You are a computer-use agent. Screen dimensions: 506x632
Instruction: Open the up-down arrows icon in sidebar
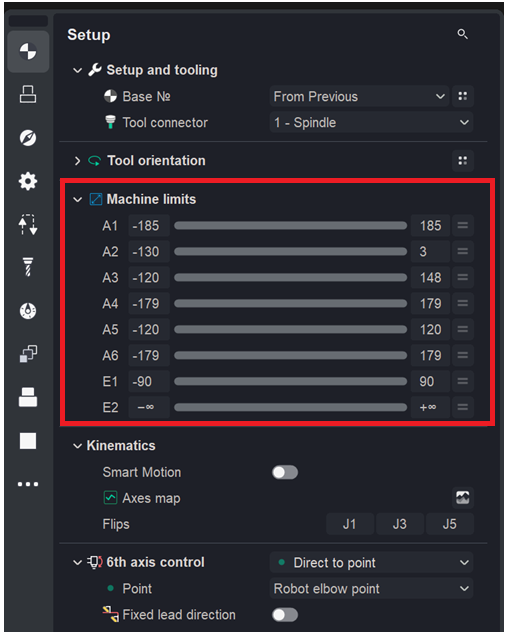pyautogui.click(x=28, y=224)
